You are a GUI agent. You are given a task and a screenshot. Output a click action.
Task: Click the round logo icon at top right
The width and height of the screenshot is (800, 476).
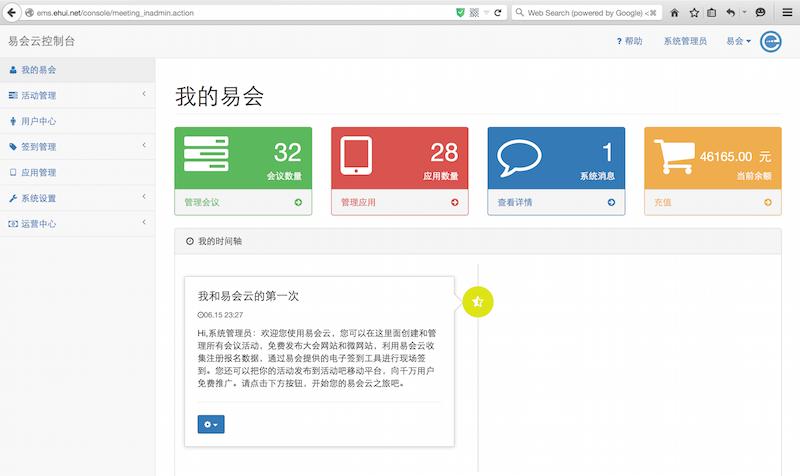tap(772, 41)
